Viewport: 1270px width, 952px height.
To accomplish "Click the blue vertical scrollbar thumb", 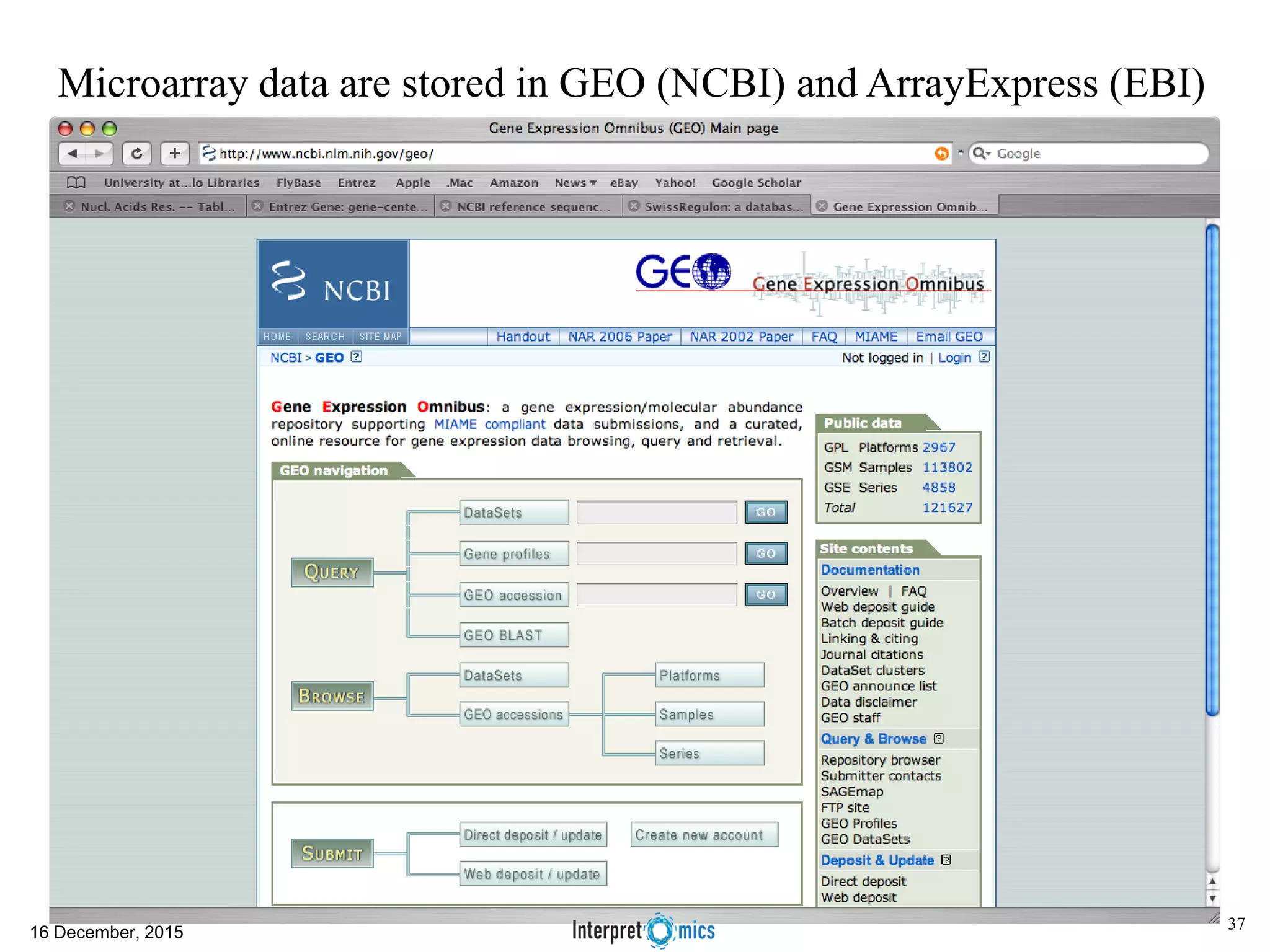I will [1212, 471].
